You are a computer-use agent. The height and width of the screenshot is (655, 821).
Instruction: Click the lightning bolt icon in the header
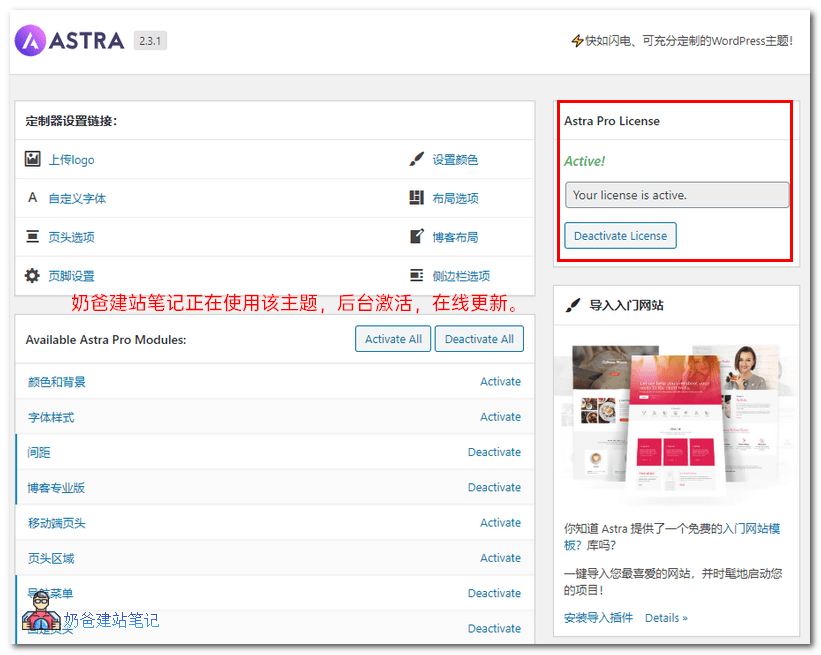[576, 40]
